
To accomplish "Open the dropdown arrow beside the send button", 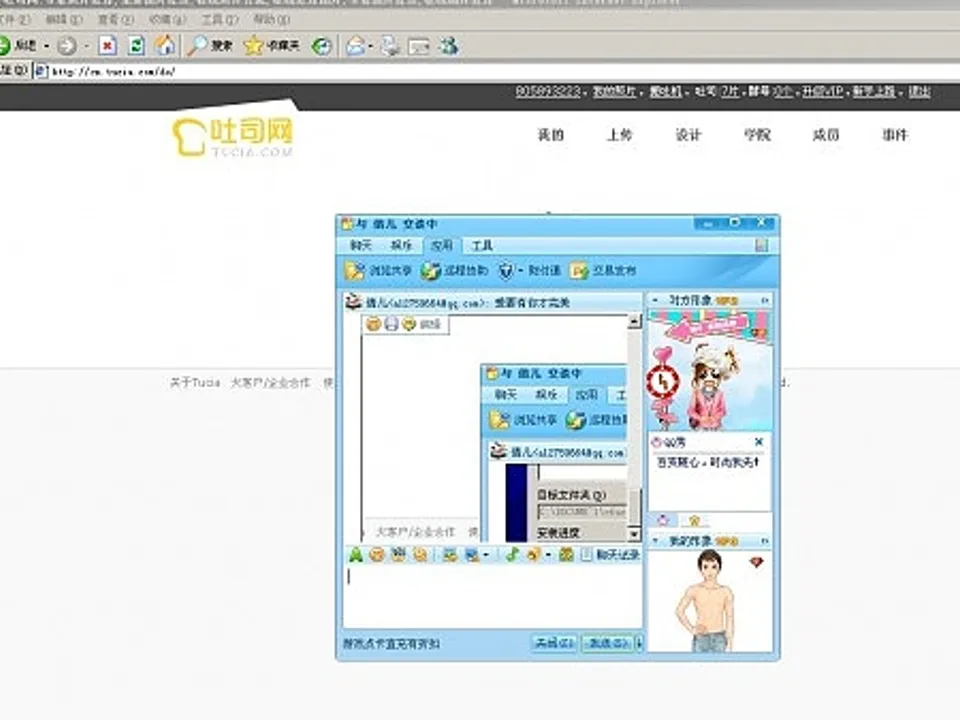I will coord(639,643).
